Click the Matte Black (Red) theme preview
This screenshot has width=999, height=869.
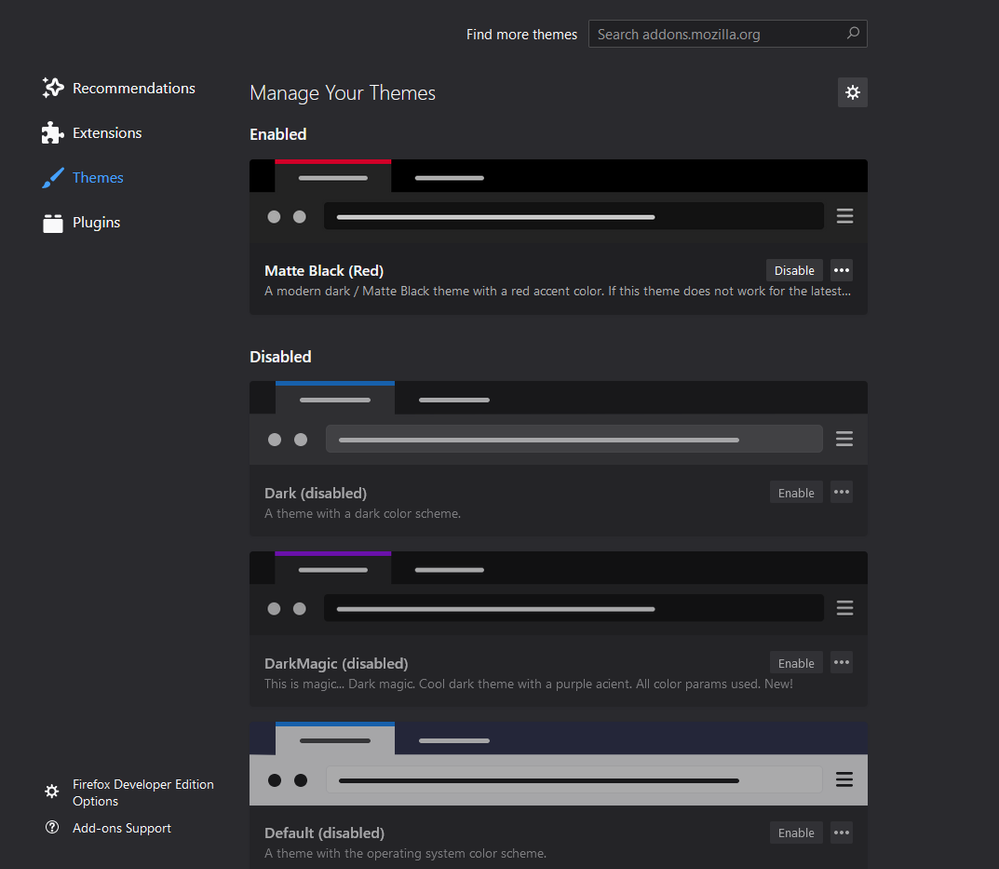558,201
